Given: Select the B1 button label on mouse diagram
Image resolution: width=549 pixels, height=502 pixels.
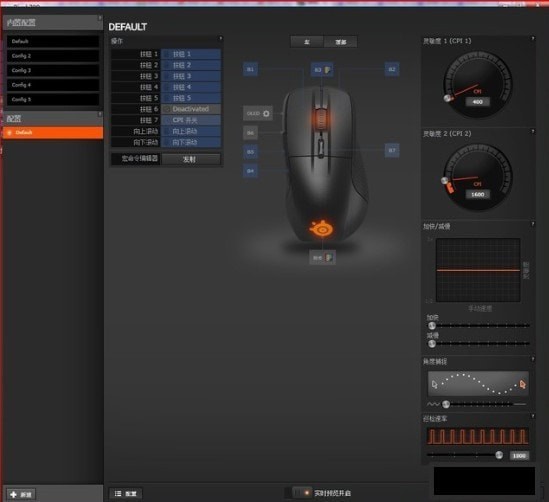Looking at the screenshot, I should (250, 69).
